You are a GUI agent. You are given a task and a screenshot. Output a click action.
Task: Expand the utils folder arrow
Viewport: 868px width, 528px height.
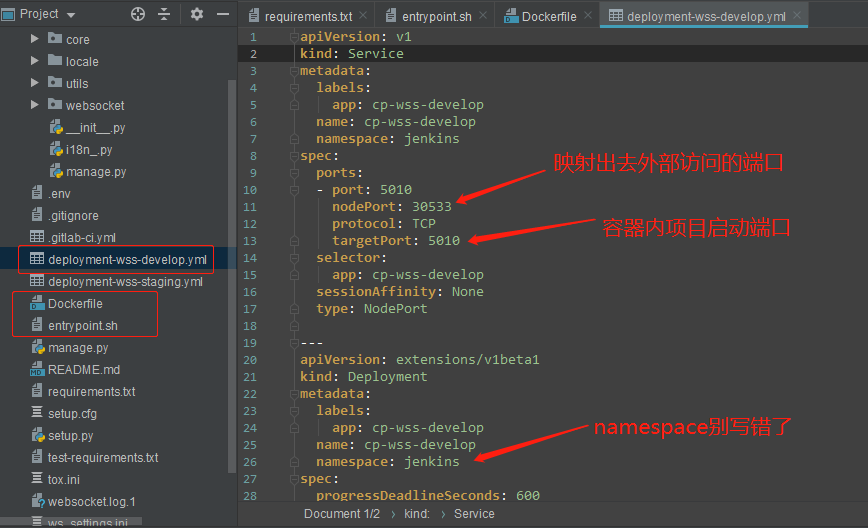[x=34, y=83]
